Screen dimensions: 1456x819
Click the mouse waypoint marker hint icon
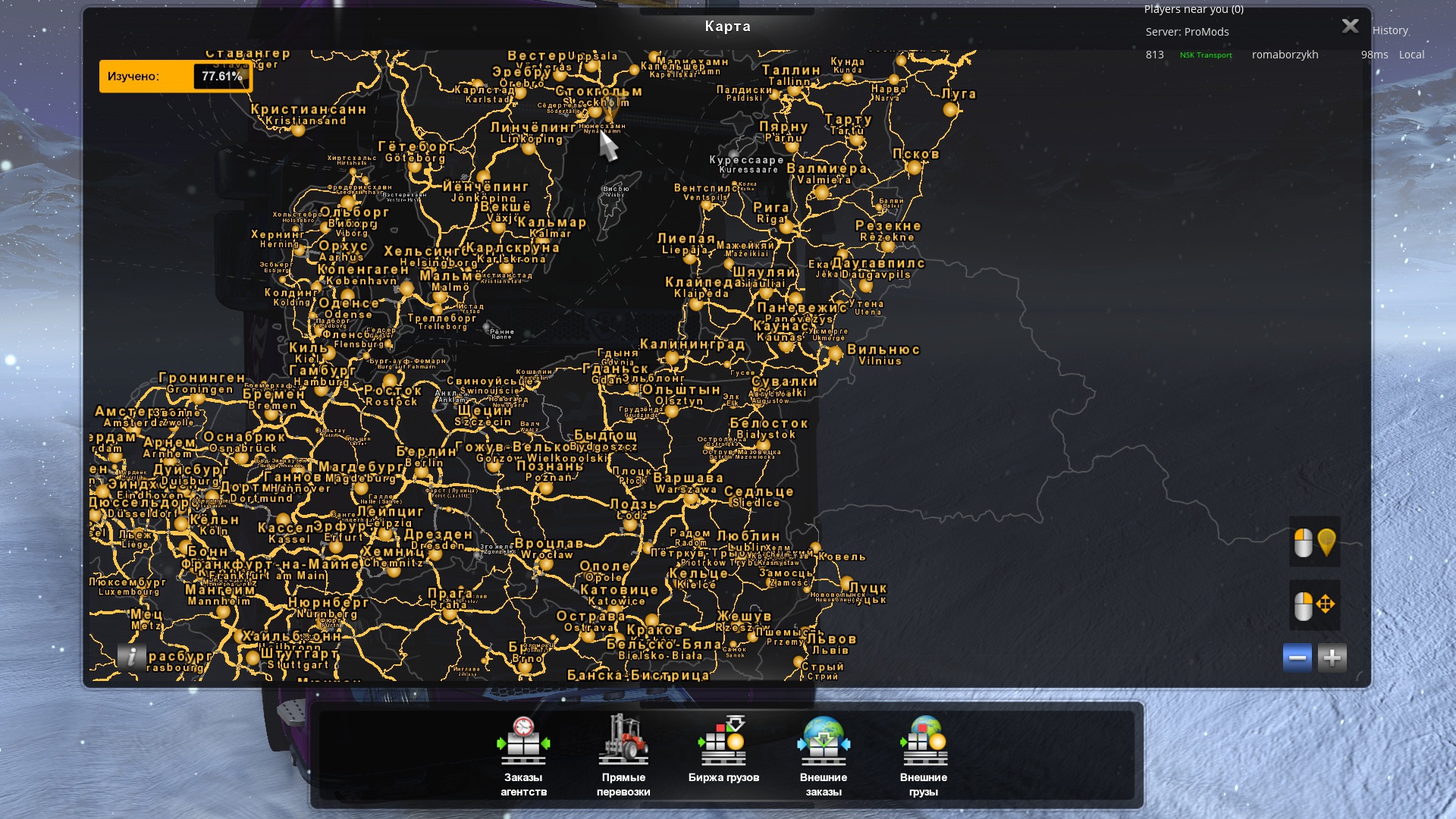click(x=1314, y=542)
